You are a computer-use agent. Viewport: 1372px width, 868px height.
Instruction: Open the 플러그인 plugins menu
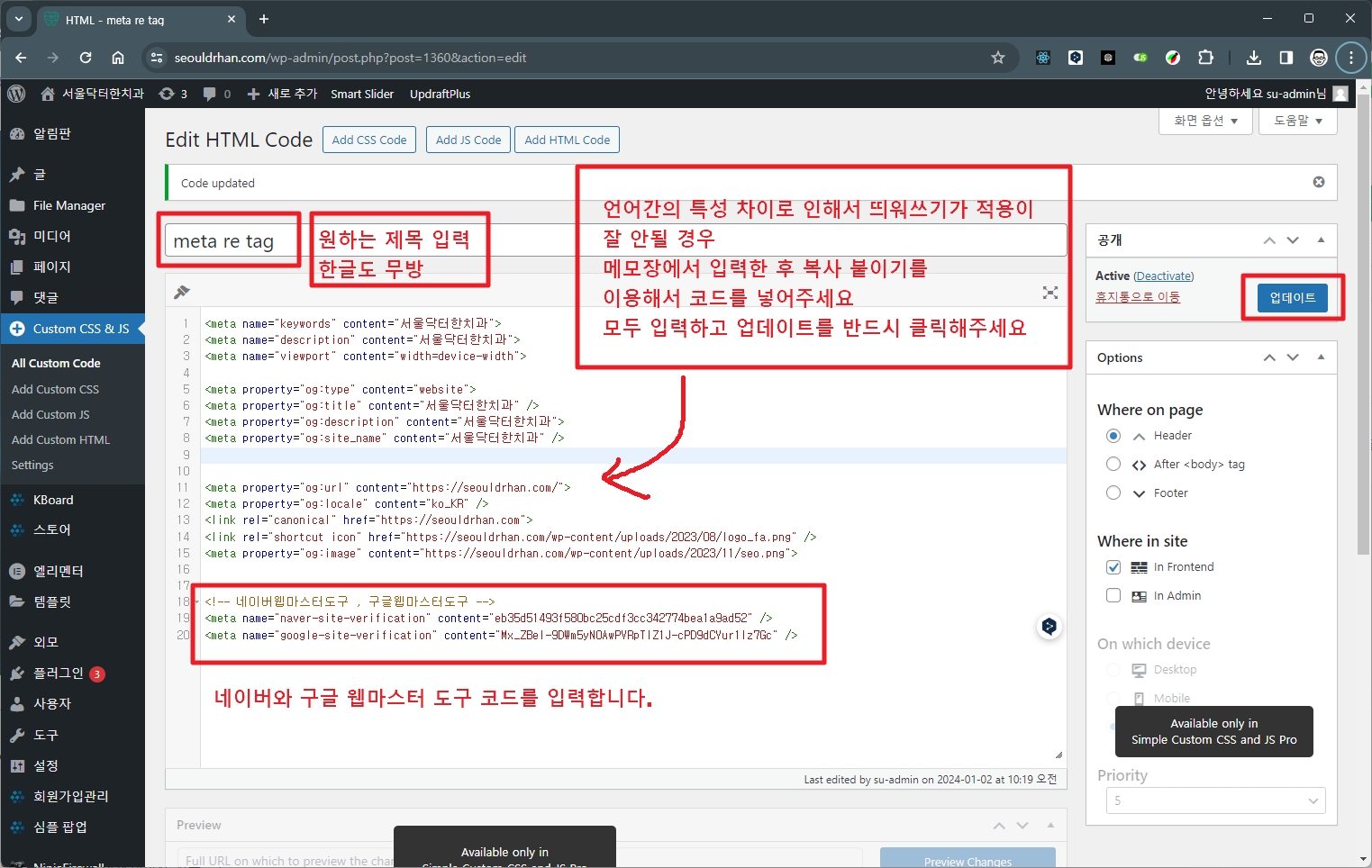(x=59, y=674)
